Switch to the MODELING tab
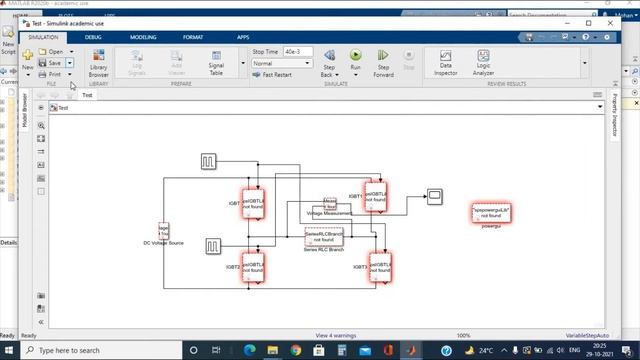 point(143,37)
